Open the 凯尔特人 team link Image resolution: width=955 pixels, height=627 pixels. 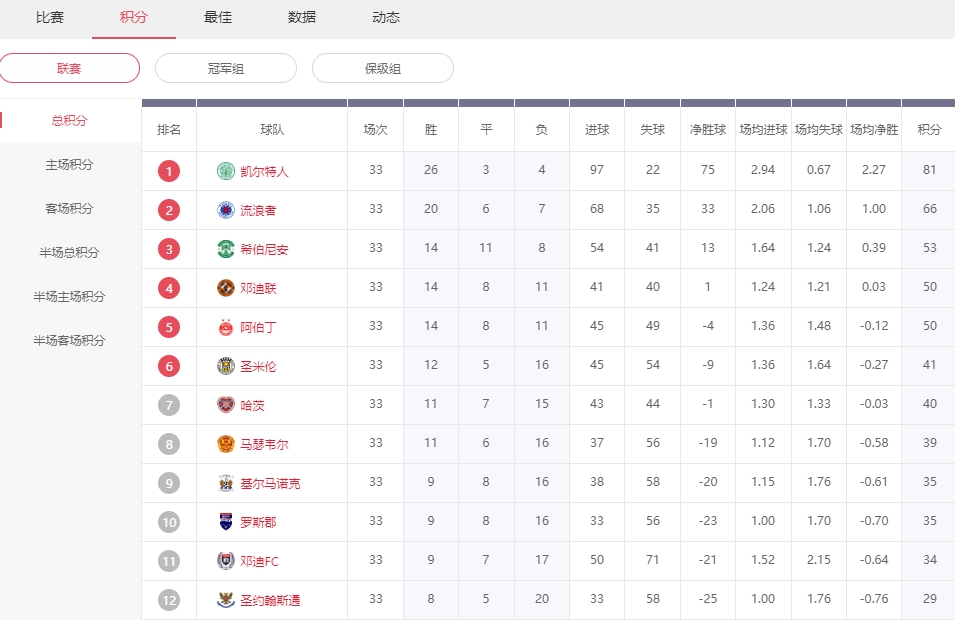[264, 171]
